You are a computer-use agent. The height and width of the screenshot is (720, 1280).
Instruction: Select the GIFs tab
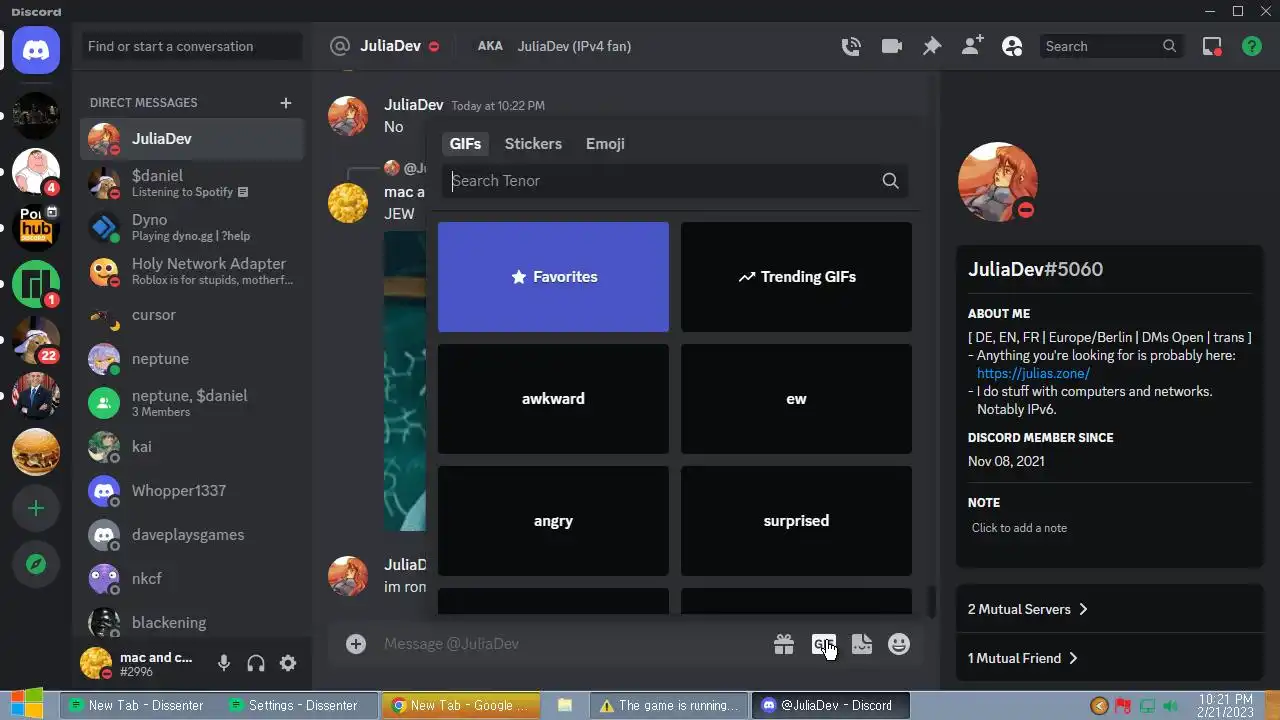(x=465, y=144)
